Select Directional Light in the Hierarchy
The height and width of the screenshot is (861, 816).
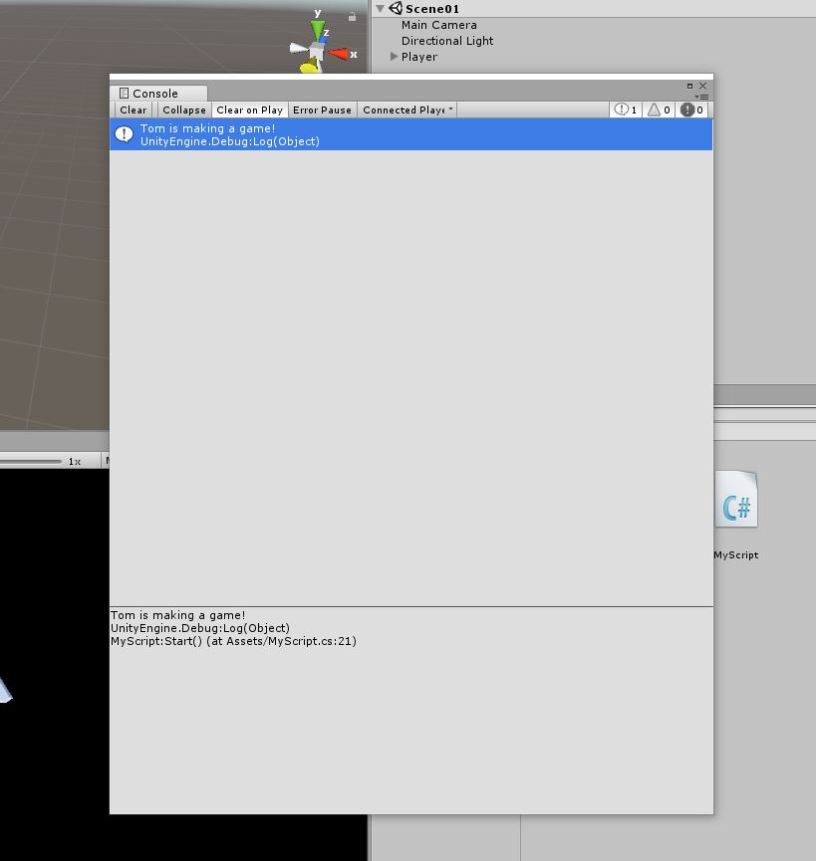click(x=447, y=41)
